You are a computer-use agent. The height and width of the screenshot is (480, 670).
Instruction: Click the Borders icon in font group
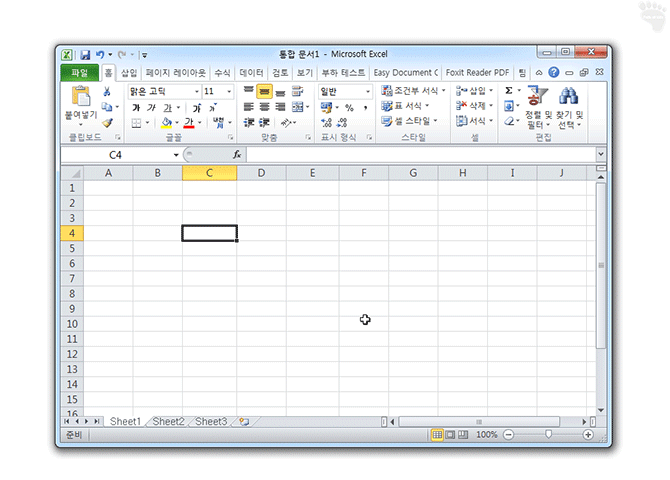pos(136,123)
